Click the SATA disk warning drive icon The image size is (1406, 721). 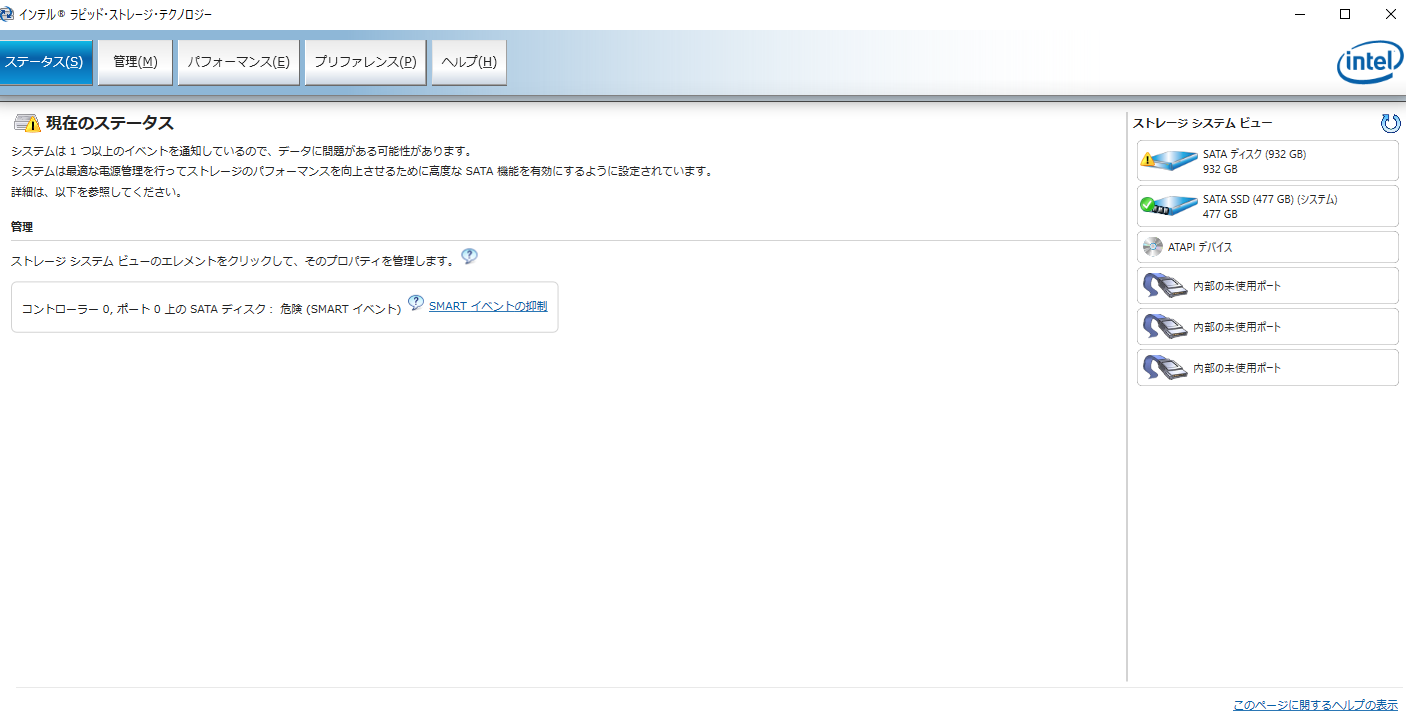(x=1169, y=160)
